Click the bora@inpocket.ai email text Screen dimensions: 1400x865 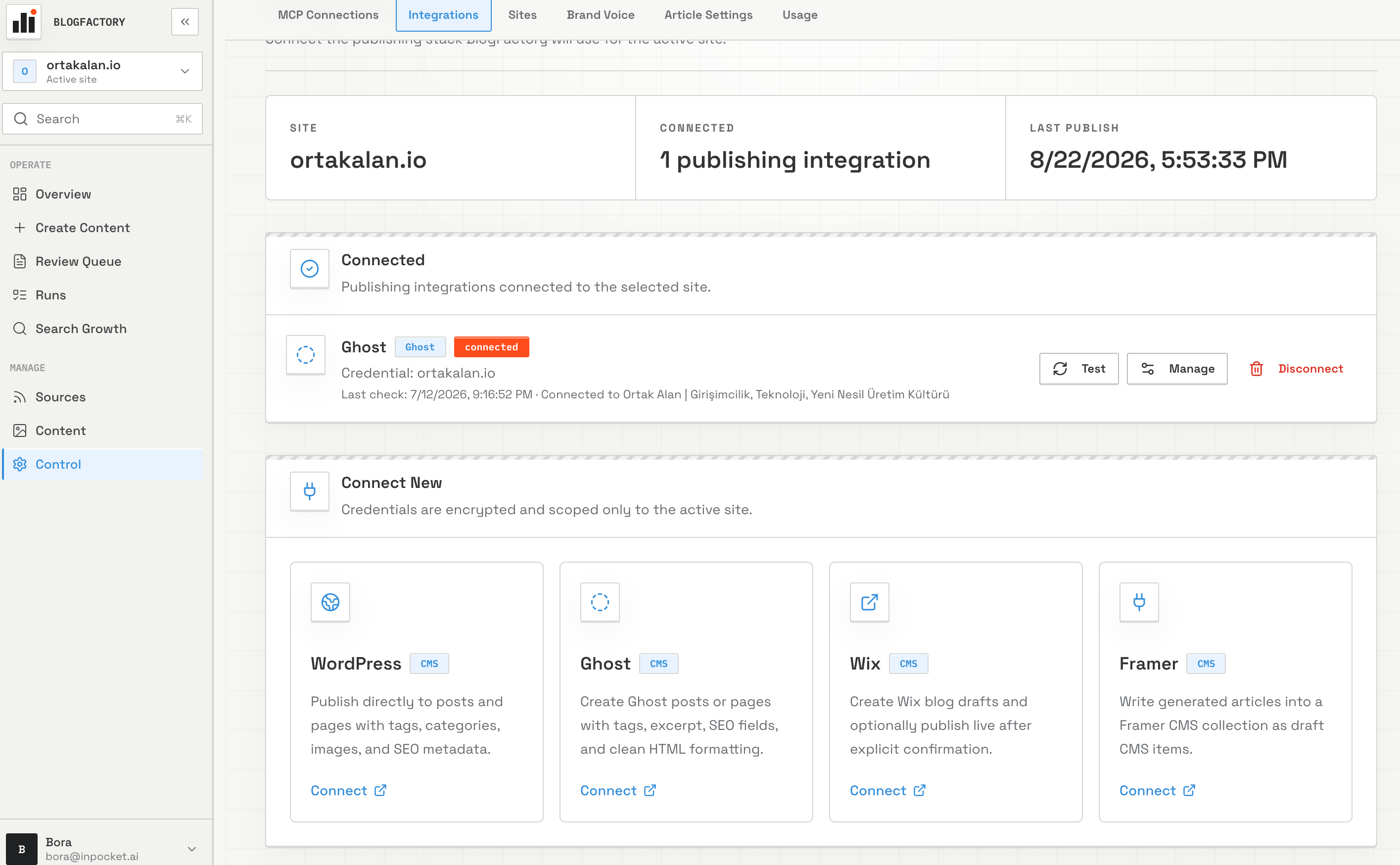pyautogui.click(x=92, y=857)
